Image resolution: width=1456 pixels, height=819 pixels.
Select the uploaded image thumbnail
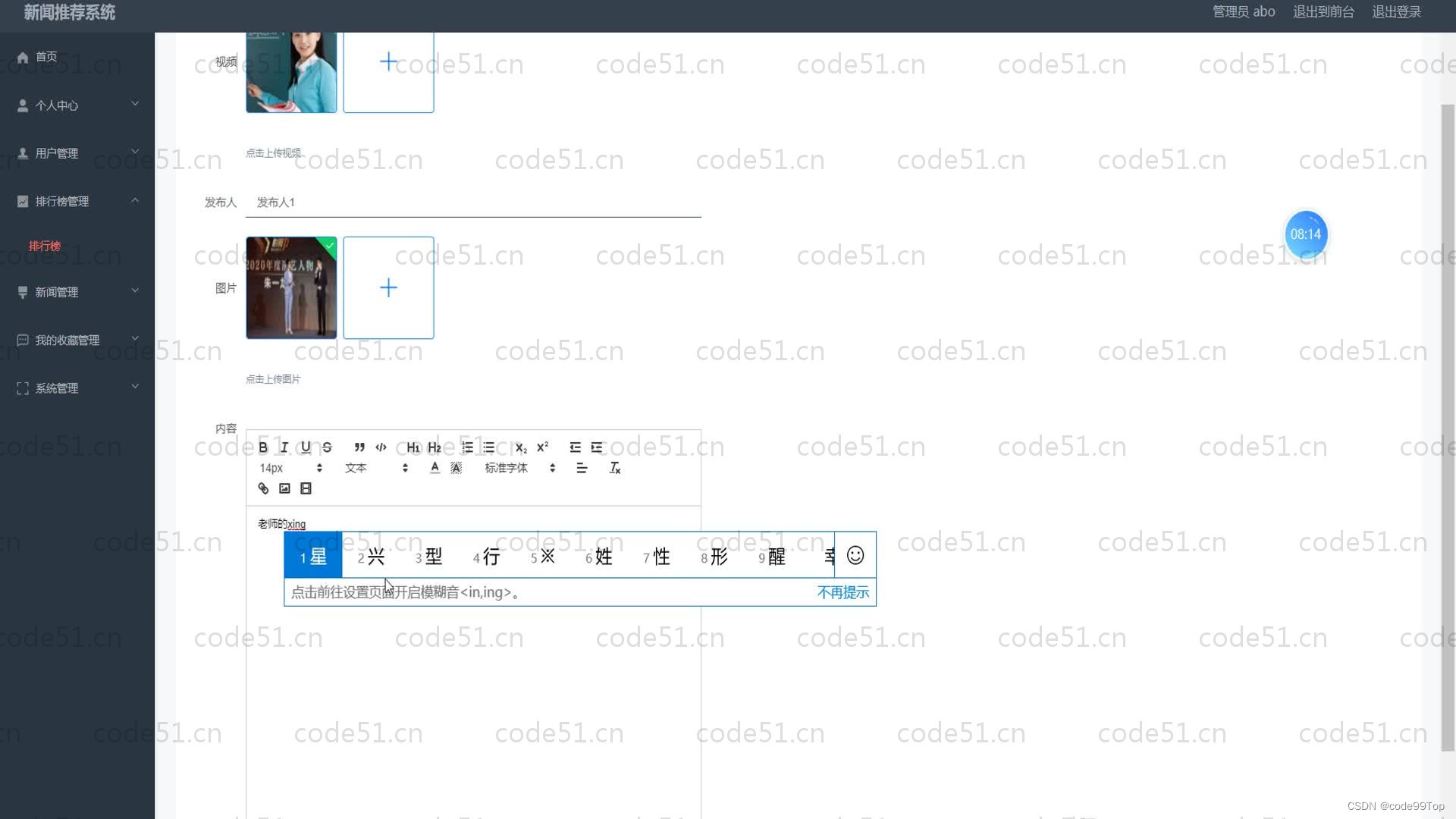291,287
